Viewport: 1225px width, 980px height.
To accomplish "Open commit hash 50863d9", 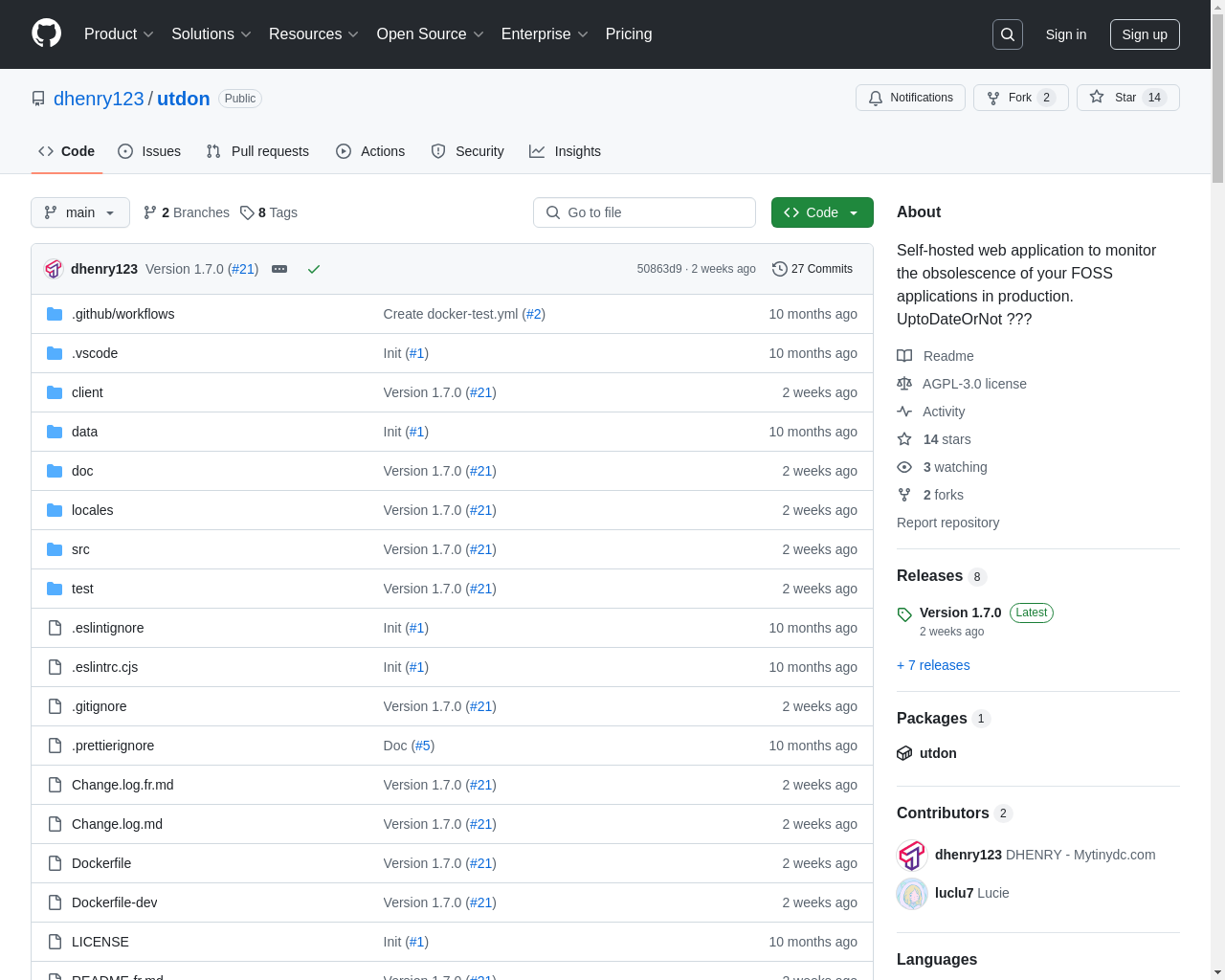I will pos(659,269).
